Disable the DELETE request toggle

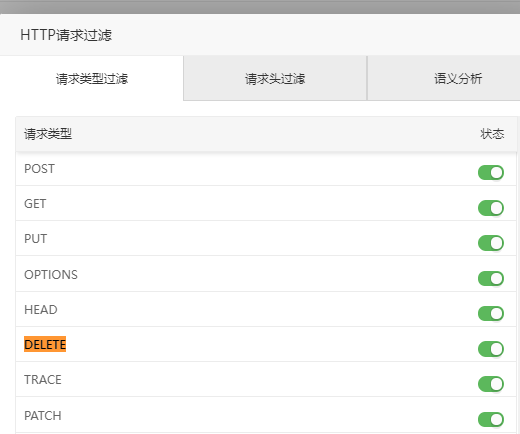click(491, 349)
